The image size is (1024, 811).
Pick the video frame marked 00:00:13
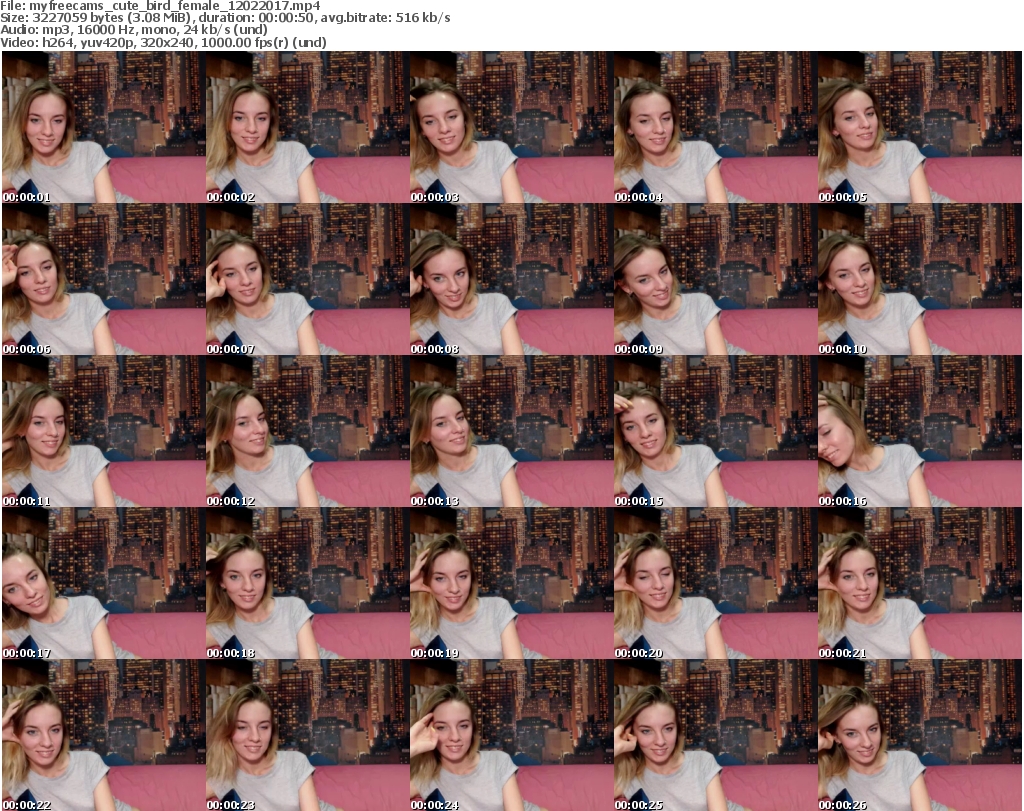[x=511, y=432]
